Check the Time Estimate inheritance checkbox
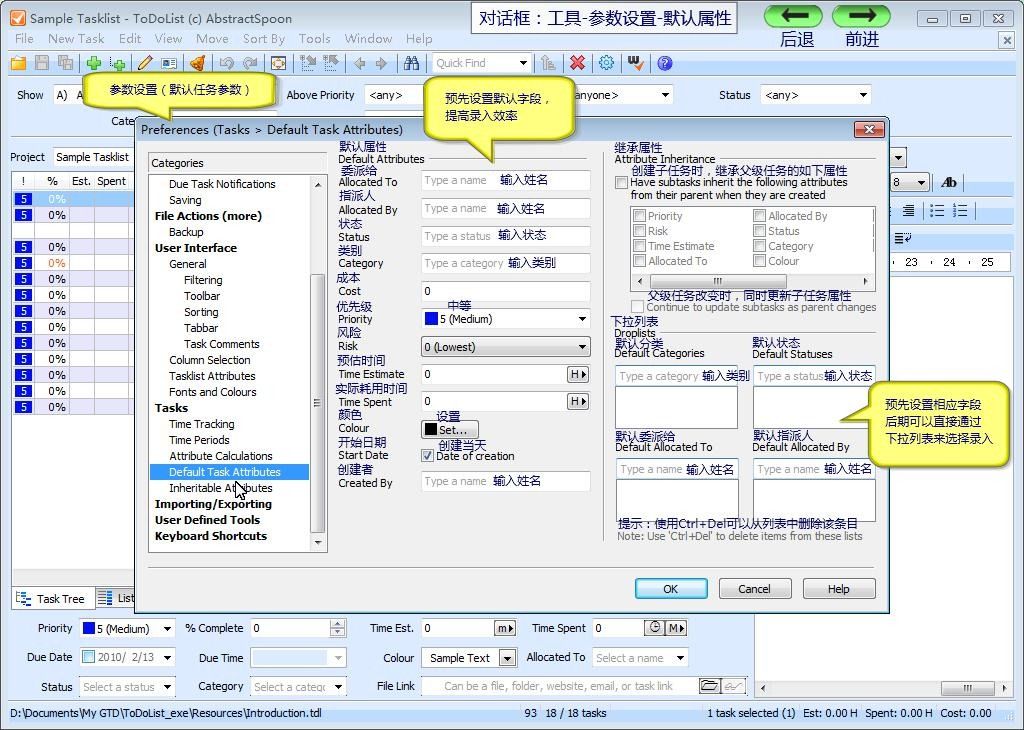 640,246
